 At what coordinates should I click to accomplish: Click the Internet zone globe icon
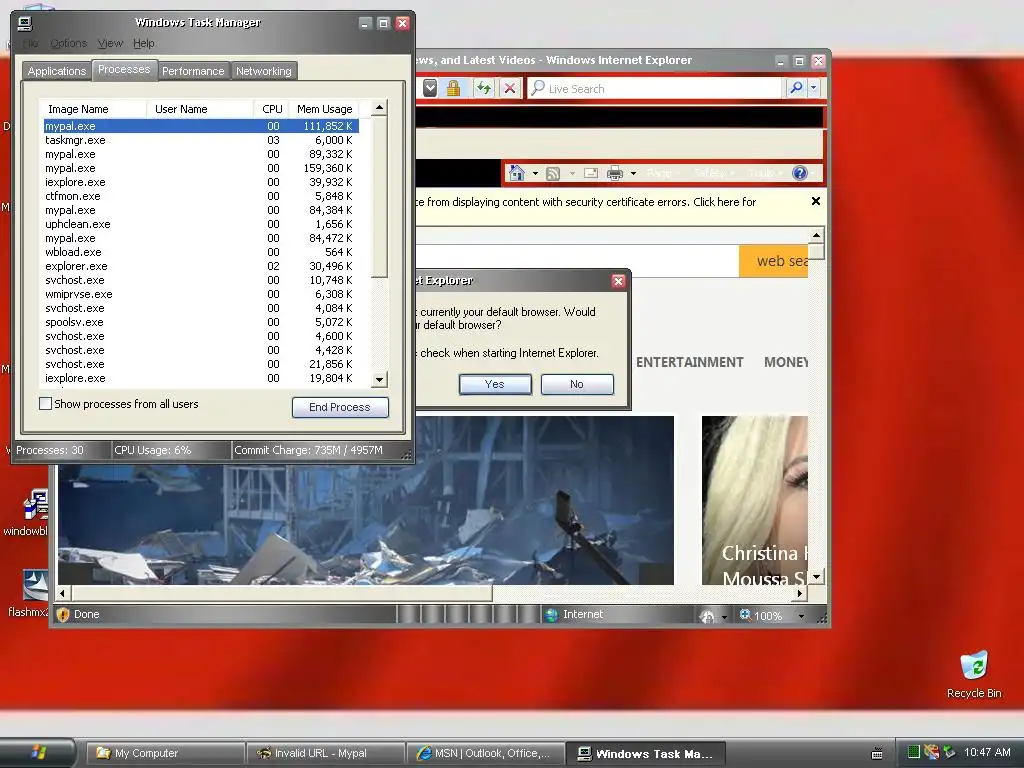551,615
